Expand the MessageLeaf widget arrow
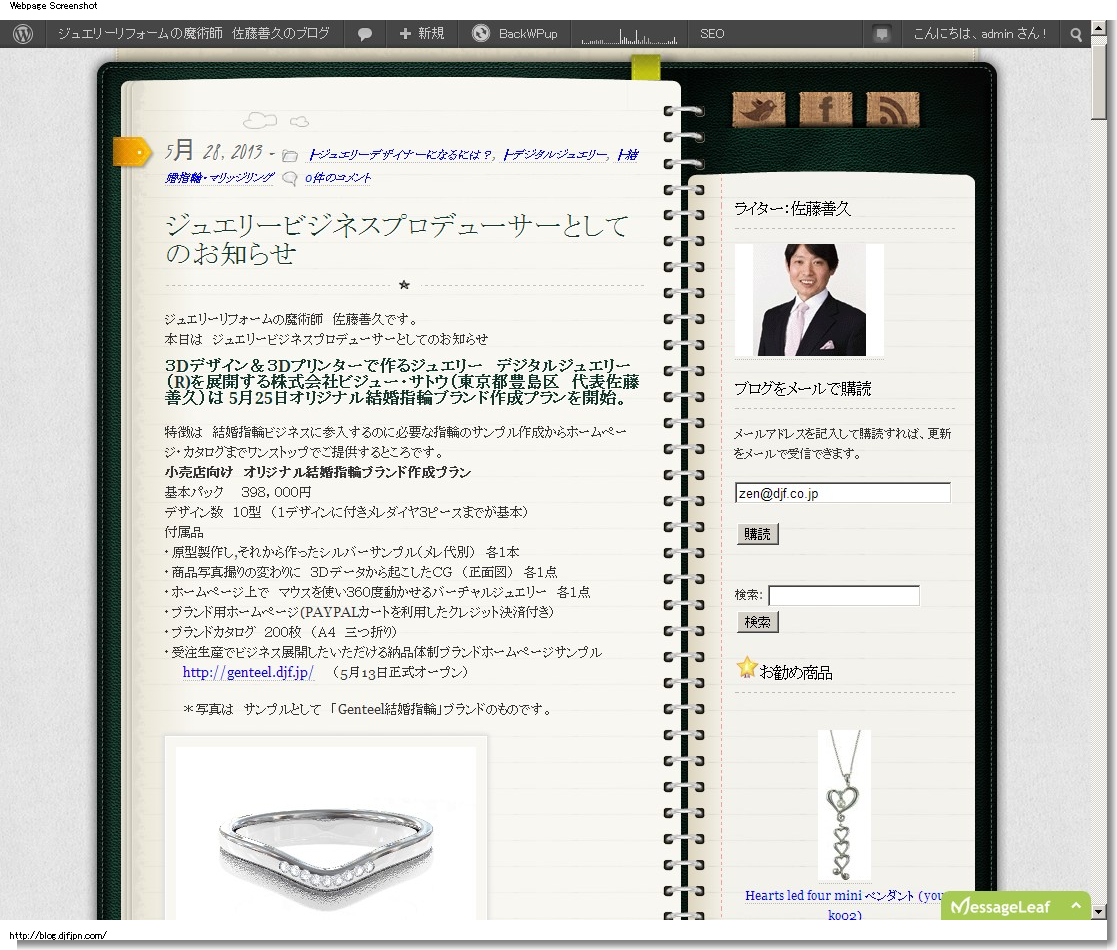Screen dimensions: 1117x950 pyautogui.click(x=1076, y=905)
